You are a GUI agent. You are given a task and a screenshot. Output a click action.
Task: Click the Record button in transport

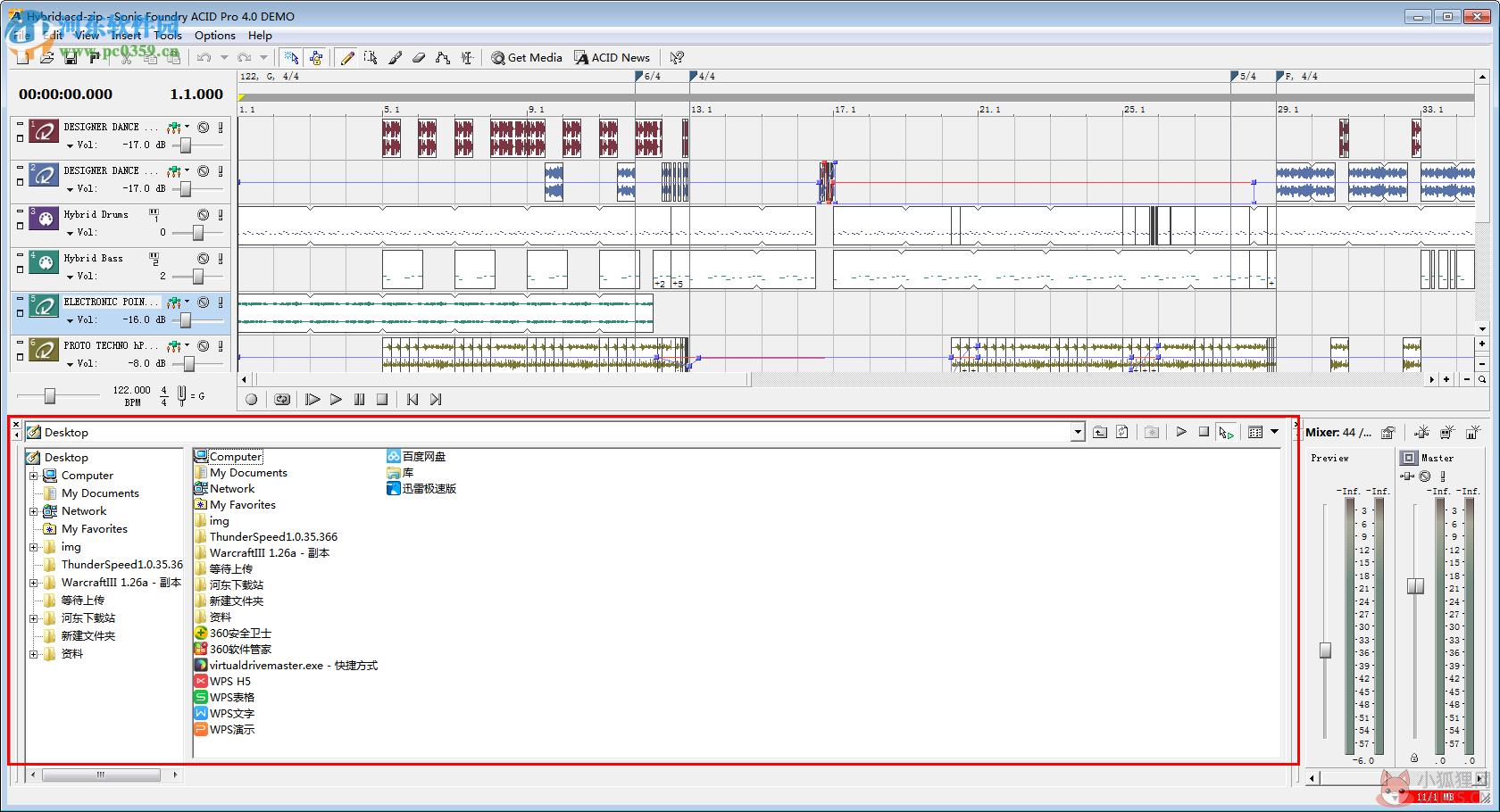click(252, 400)
